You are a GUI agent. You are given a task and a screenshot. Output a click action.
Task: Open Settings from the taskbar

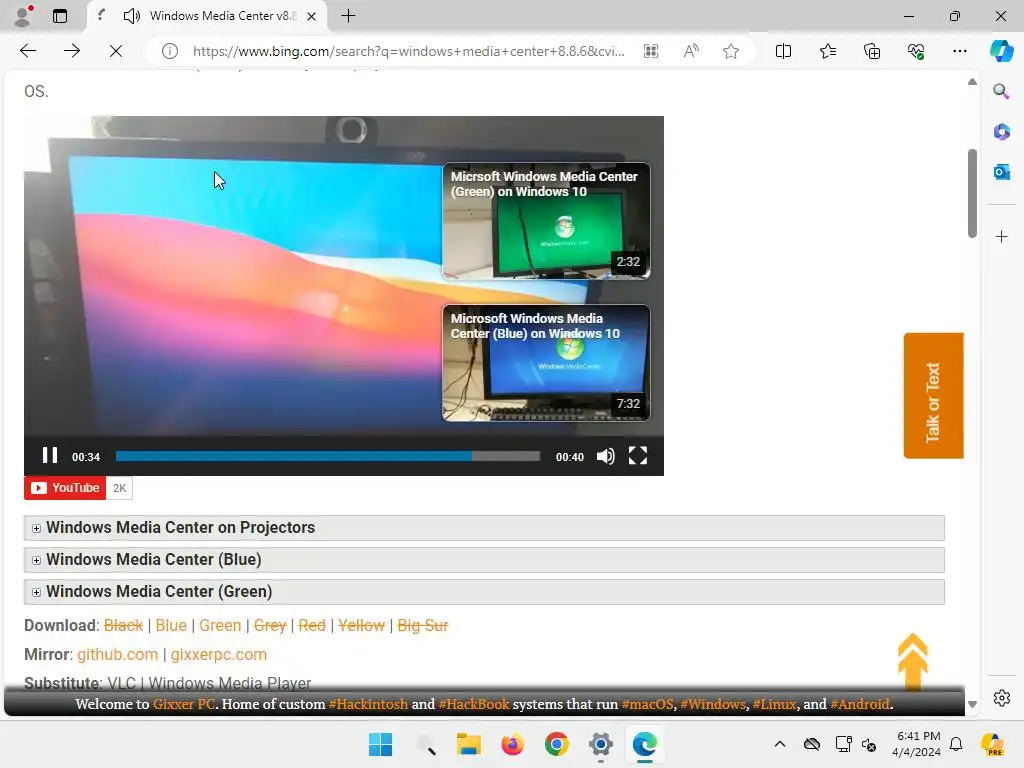coord(601,744)
